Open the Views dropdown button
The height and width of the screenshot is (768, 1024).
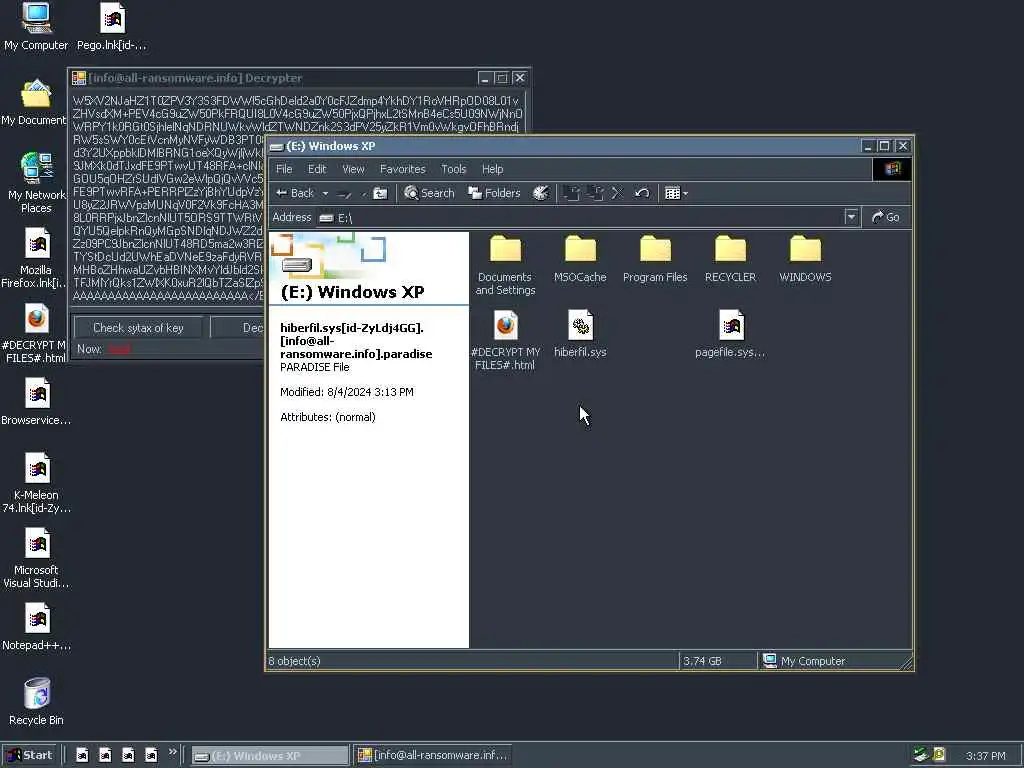tap(676, 193)
